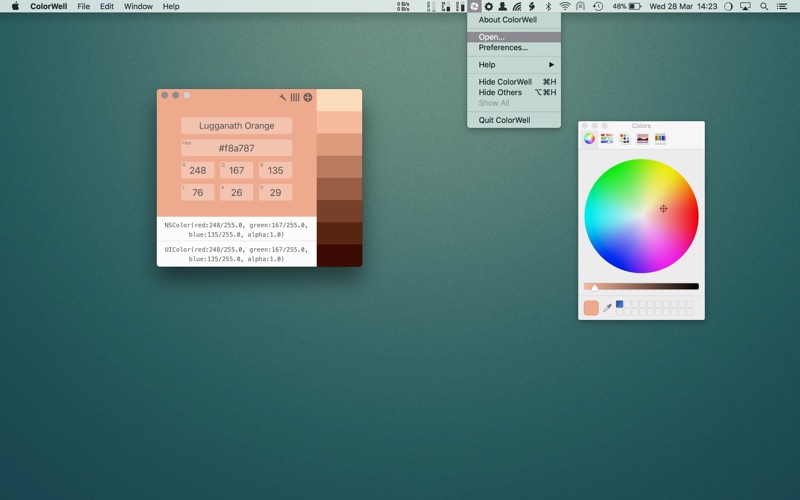Click the lock-shaped VPN menu bar icon
800x500 pixels.
(x=580, y=6)
